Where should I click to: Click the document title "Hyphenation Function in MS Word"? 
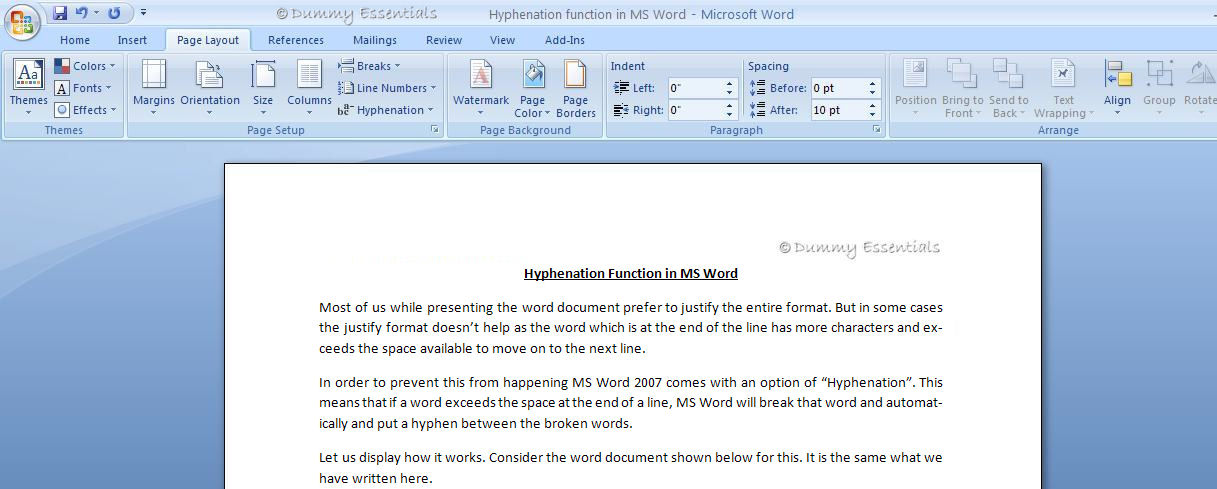631,273
